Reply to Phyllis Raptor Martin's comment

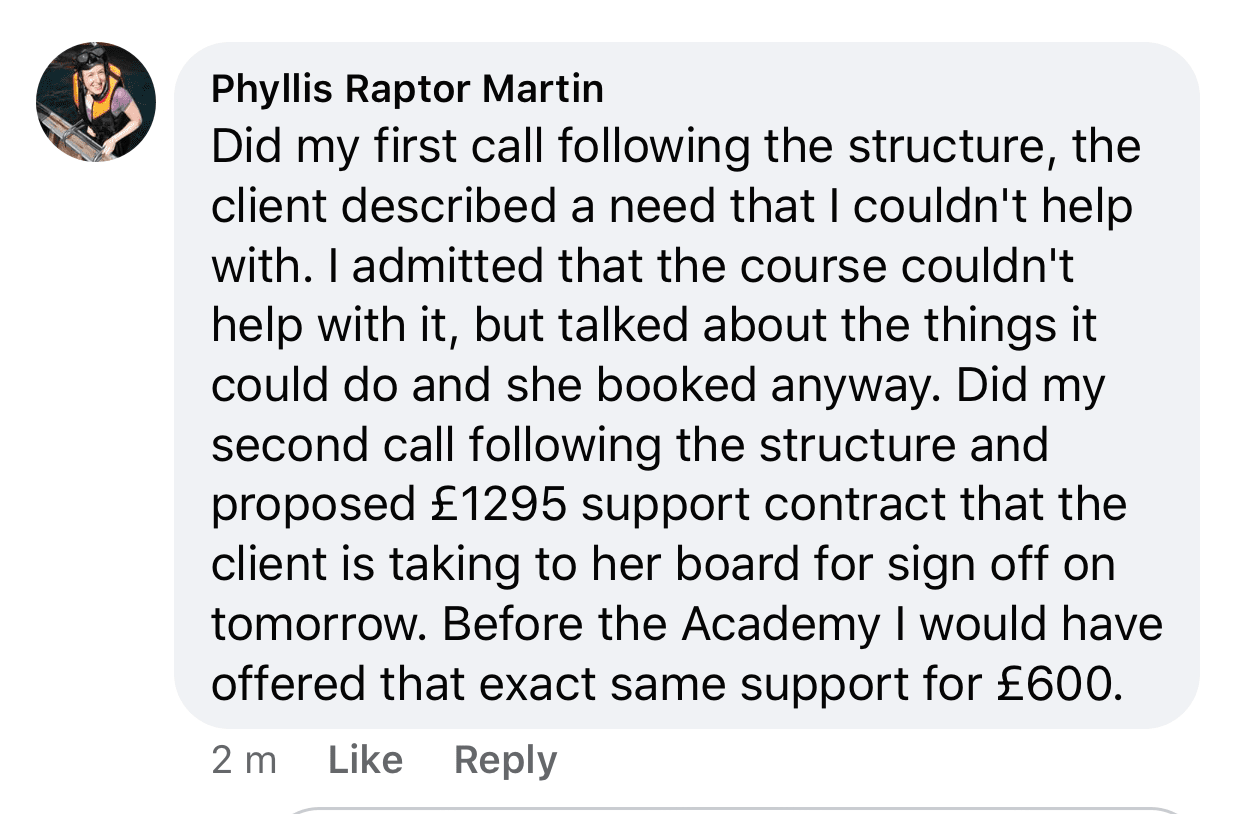click(505, 761)
